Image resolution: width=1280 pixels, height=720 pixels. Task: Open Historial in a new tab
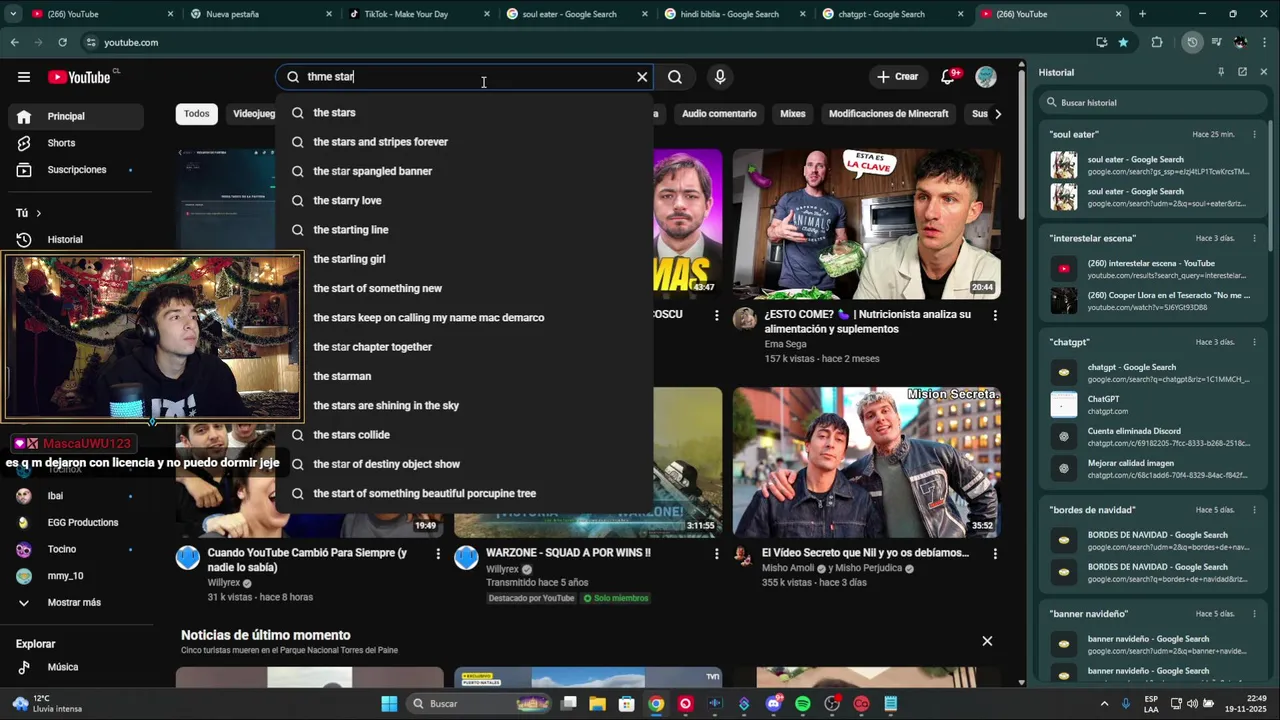coord(1242,72)
